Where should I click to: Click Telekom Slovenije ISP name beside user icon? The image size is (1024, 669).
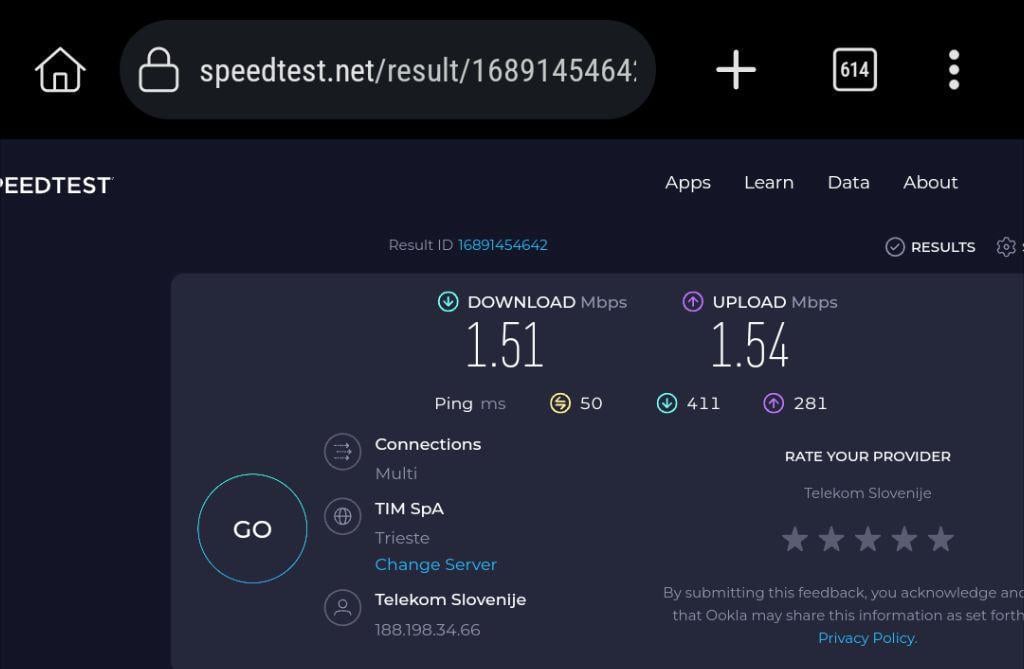click(x=450, y=600)
